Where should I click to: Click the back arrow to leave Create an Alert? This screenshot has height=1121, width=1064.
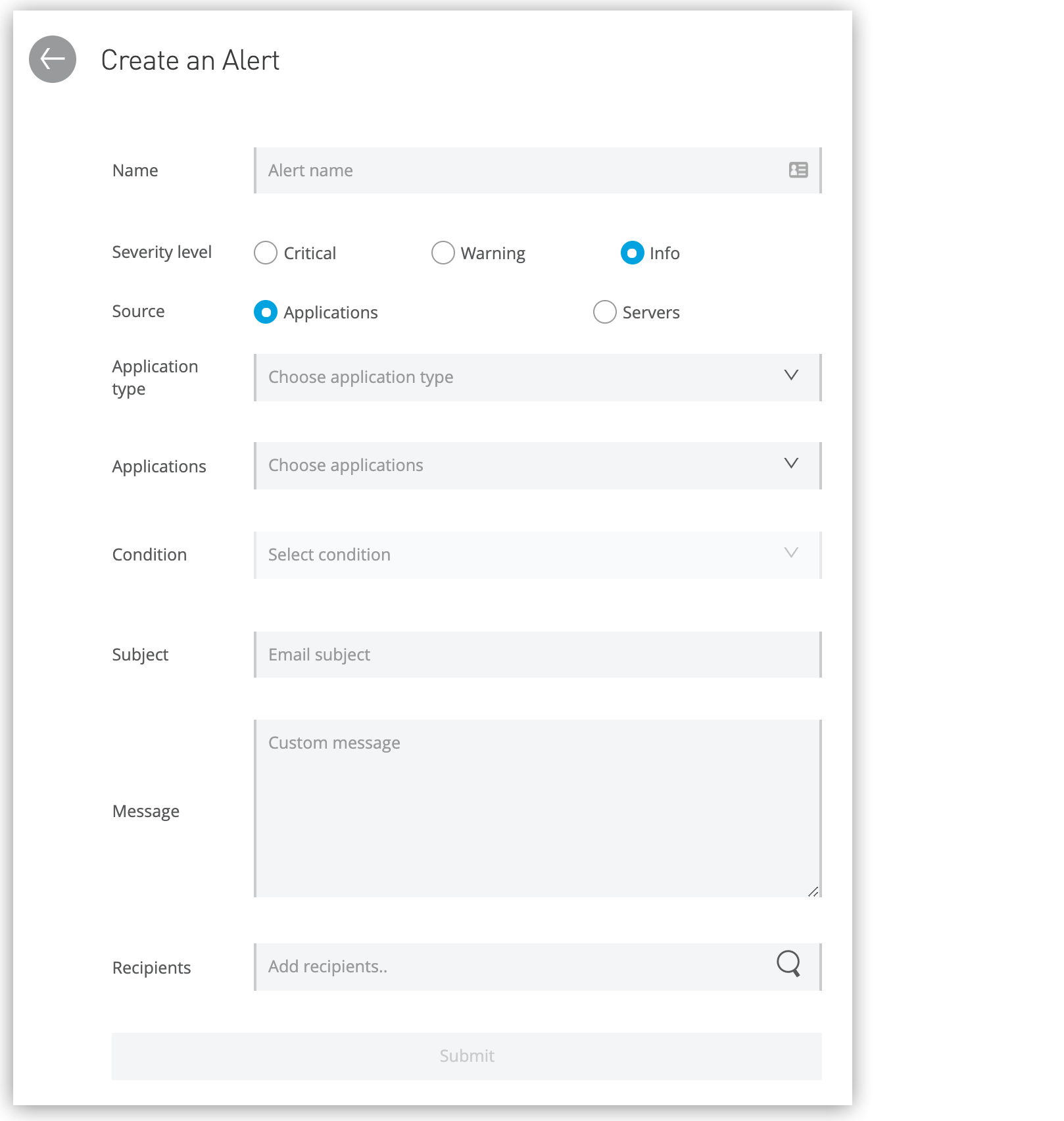pos(51,59)
